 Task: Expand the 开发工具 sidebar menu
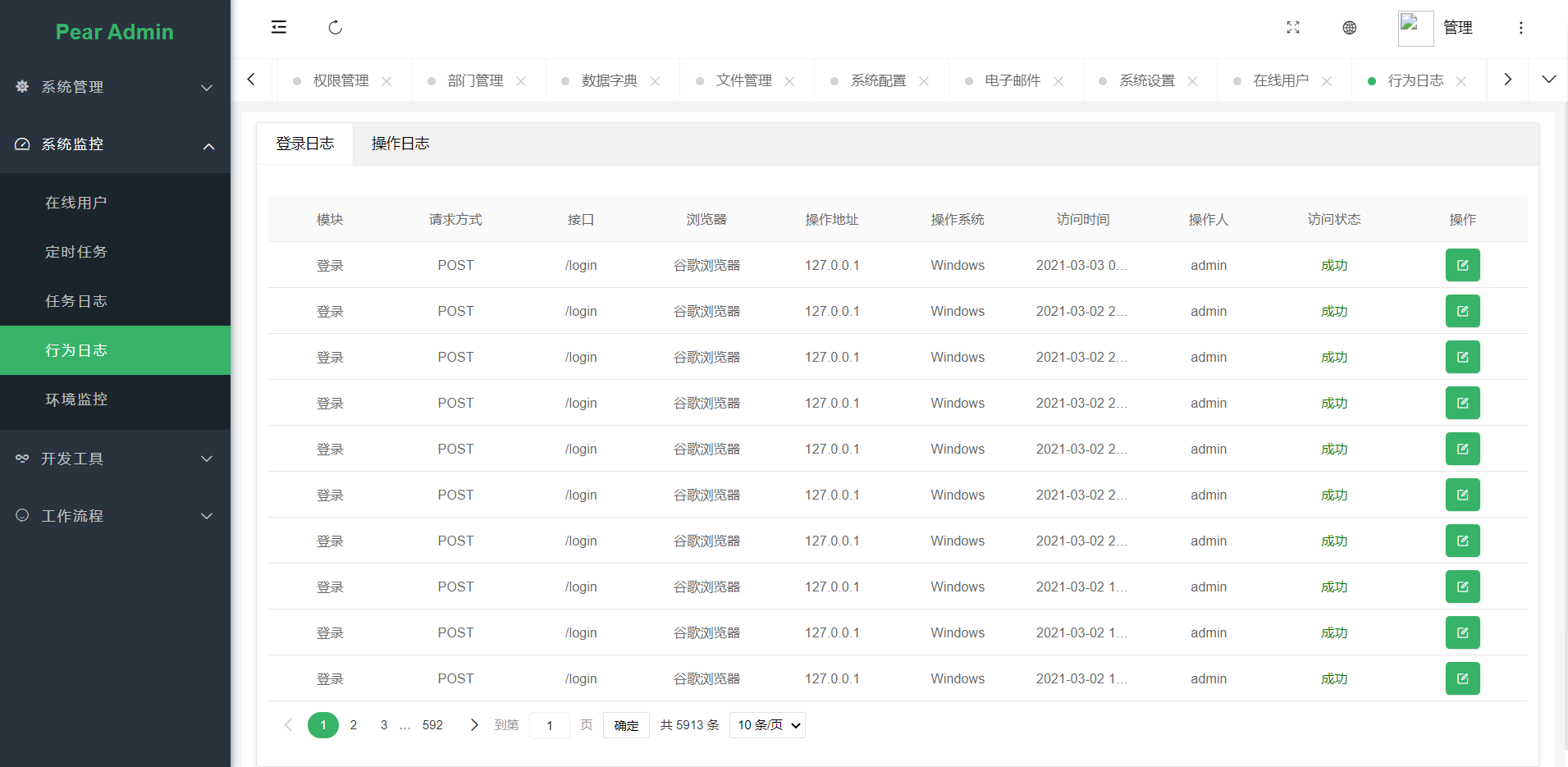coord(115,459)
